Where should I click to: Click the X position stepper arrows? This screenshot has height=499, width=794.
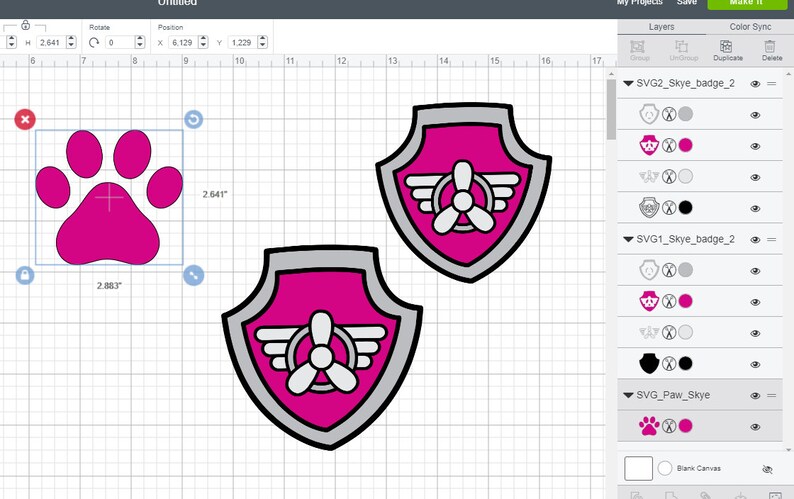[203, 42]
